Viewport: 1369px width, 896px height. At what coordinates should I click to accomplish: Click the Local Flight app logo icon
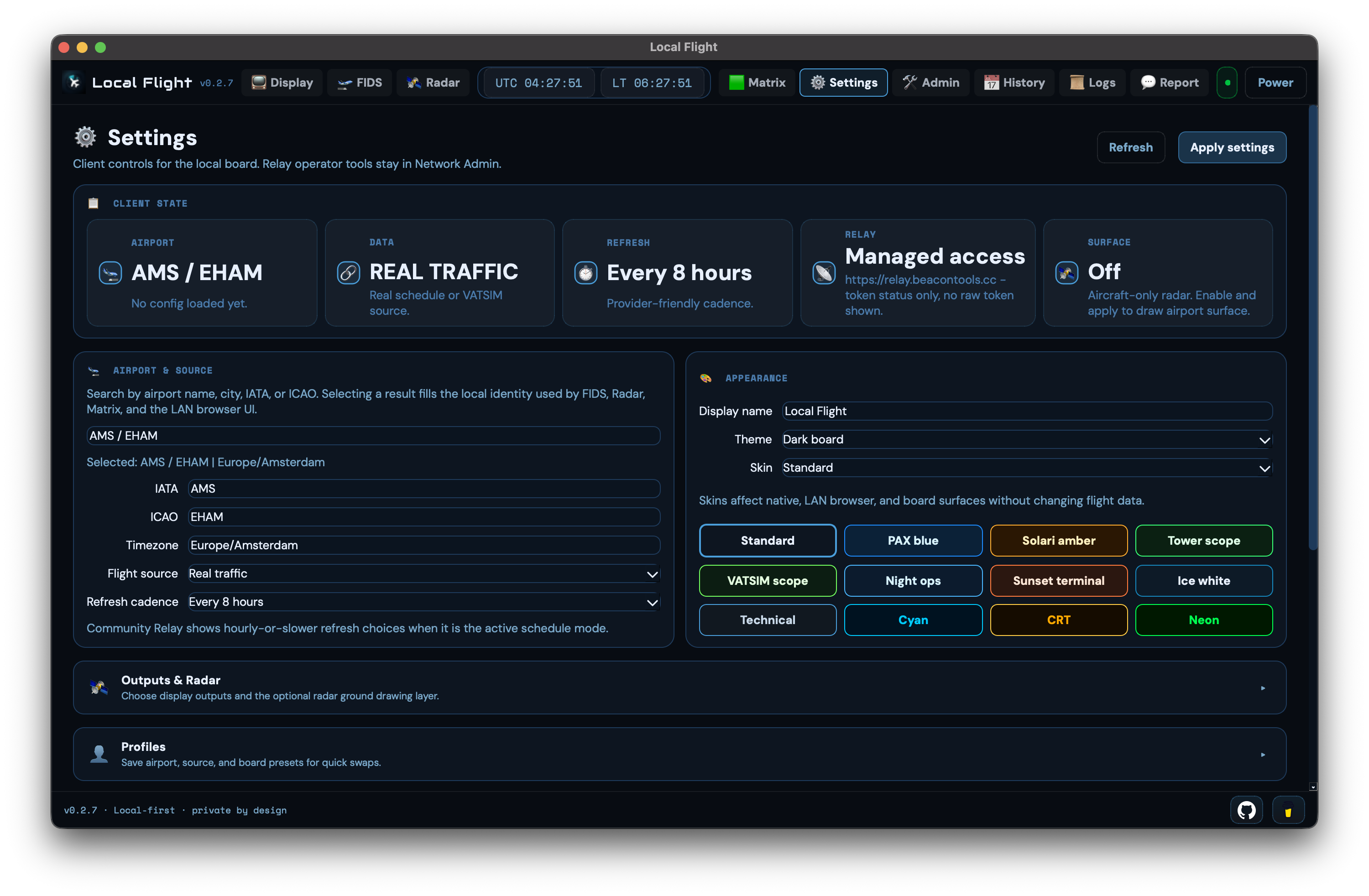coord(74,82)
